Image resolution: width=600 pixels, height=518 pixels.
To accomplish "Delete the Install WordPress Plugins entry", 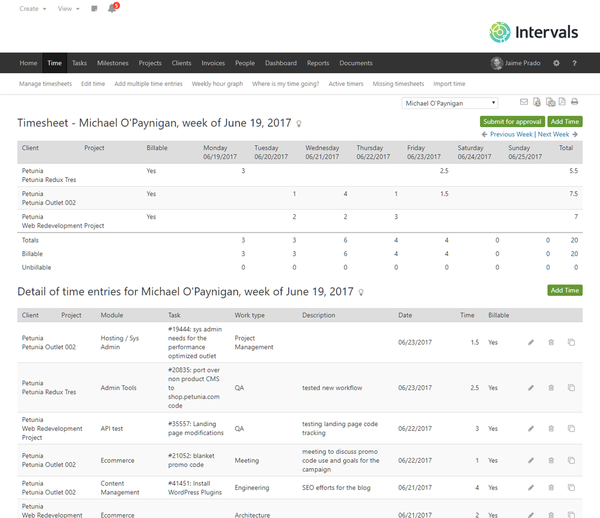I will (551, 488).
